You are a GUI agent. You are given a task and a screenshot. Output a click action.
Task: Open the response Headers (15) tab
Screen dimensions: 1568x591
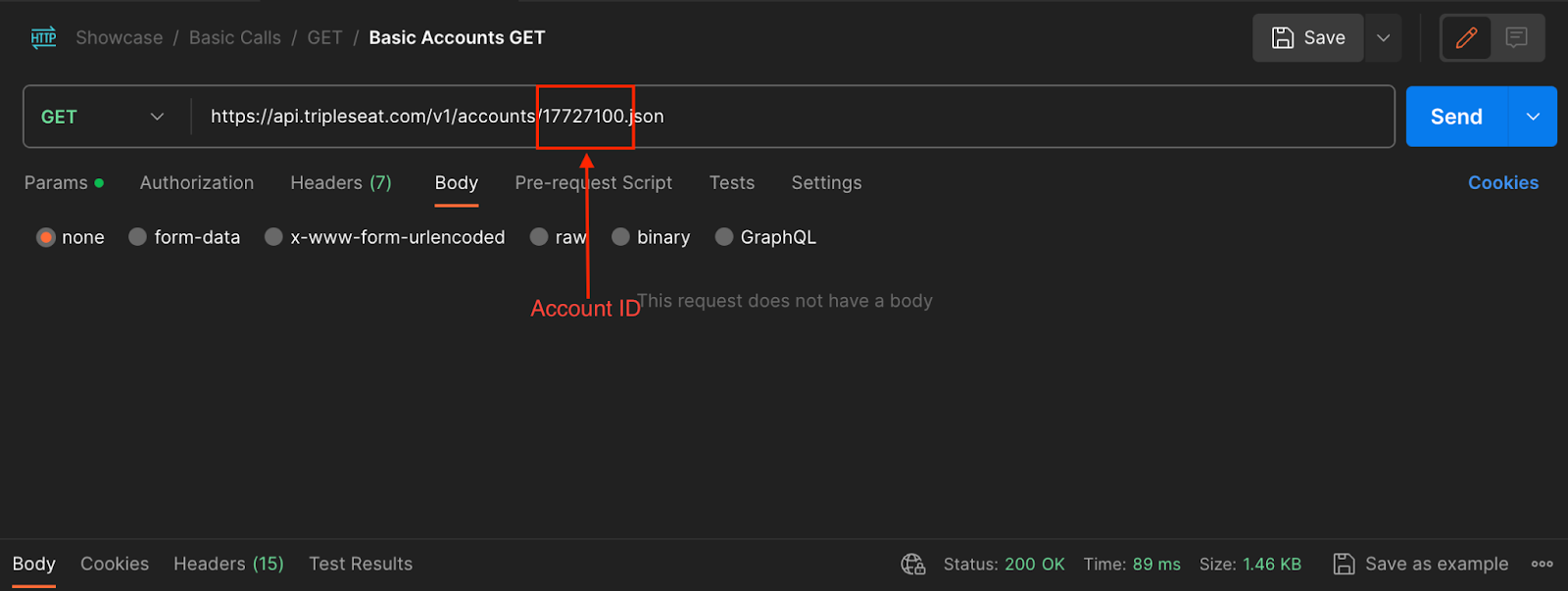(228, 565)
